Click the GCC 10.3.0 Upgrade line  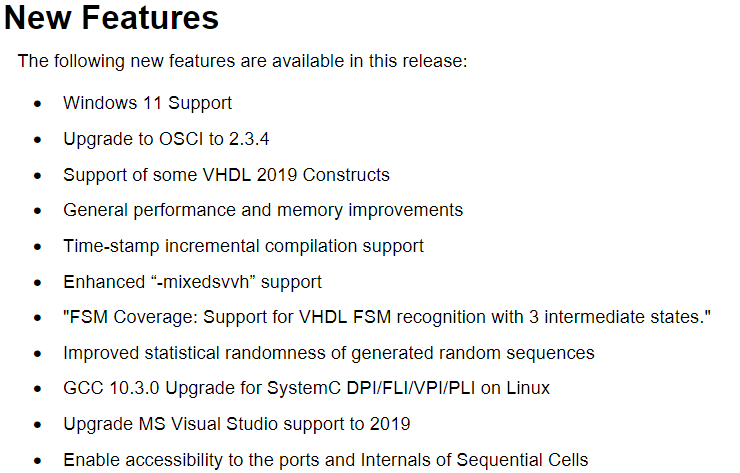pos(307,389)
